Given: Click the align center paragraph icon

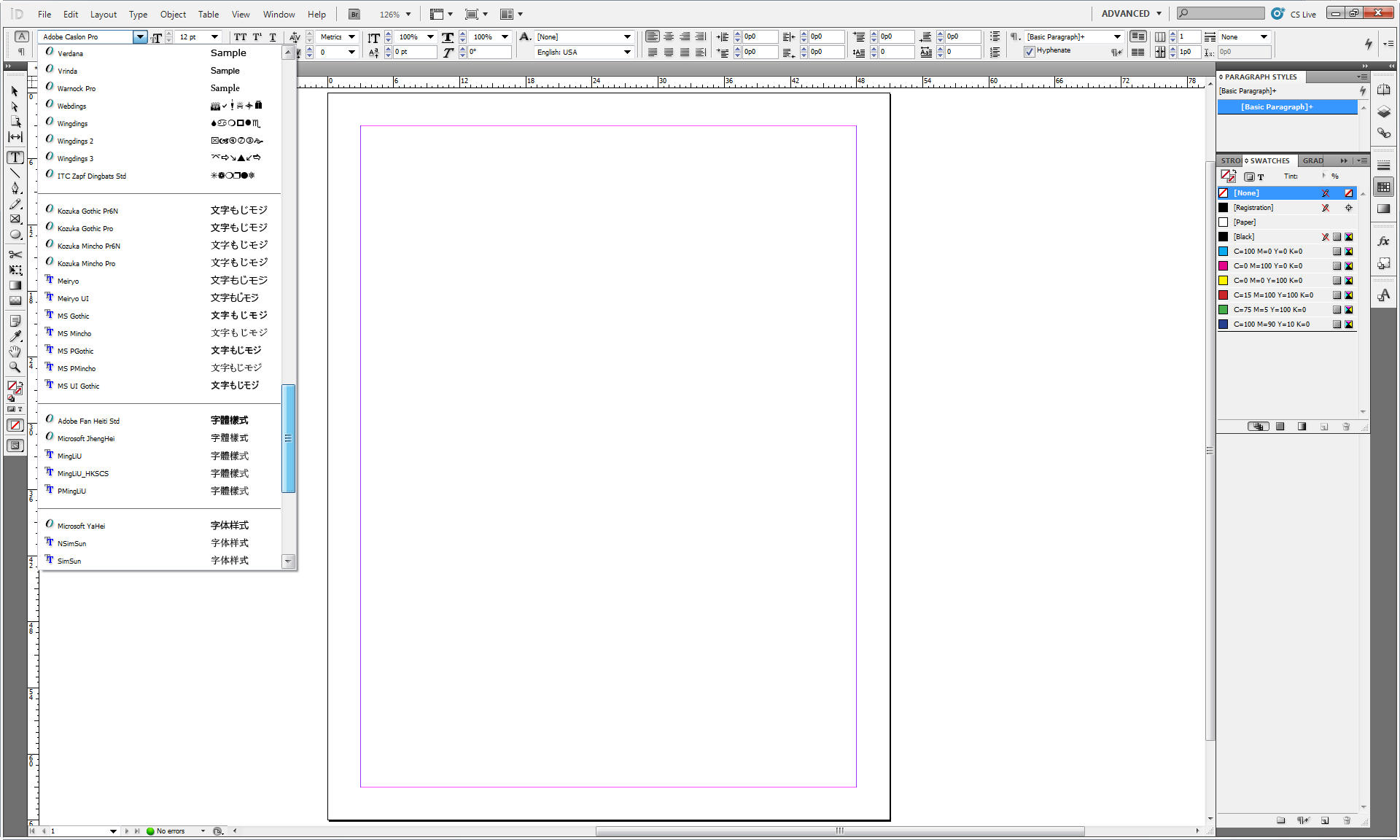Looking at the screenshot, I should pos(668,36).
